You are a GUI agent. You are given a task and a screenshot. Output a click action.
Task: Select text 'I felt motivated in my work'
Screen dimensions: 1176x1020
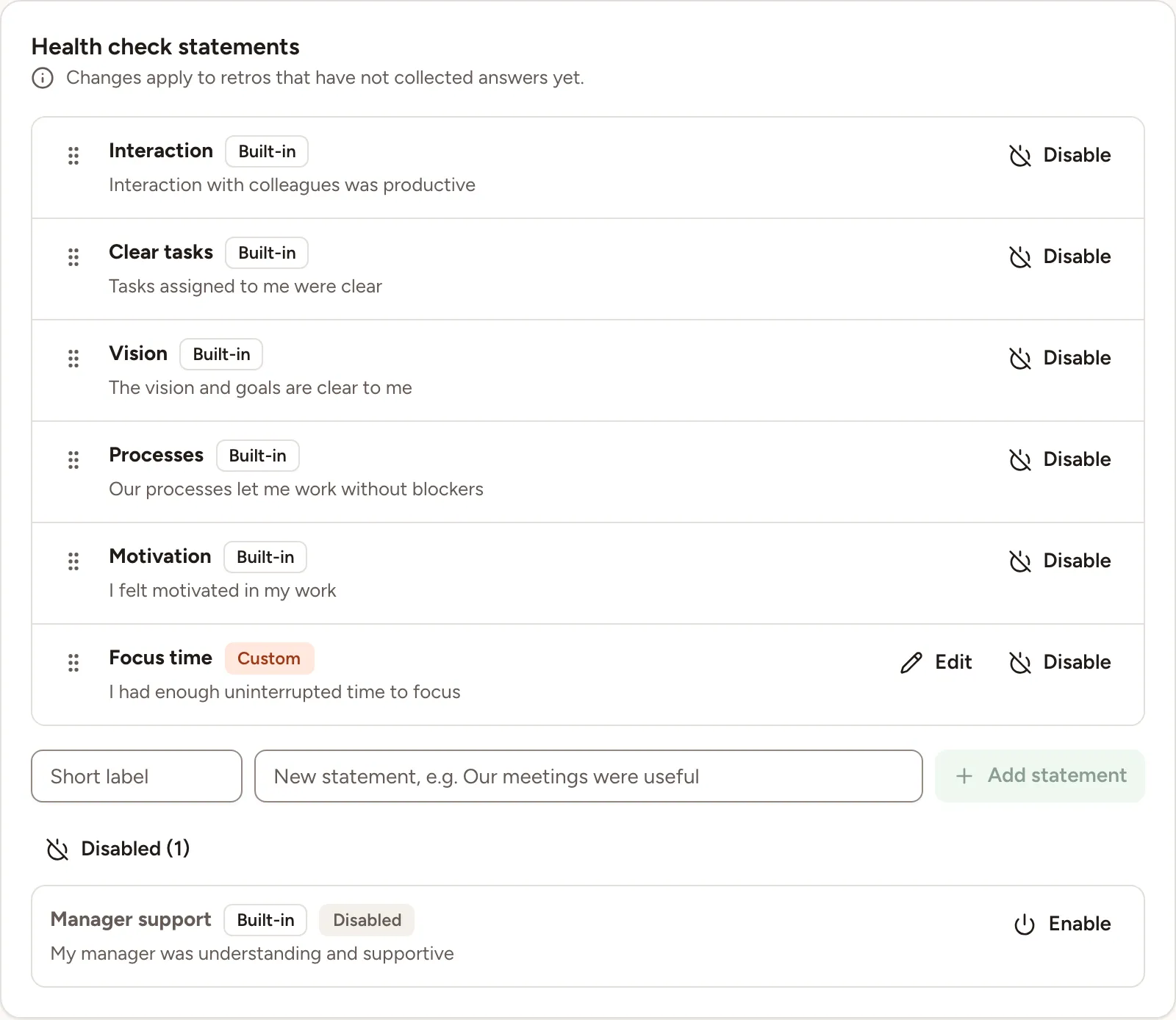(x=223, y=591)
